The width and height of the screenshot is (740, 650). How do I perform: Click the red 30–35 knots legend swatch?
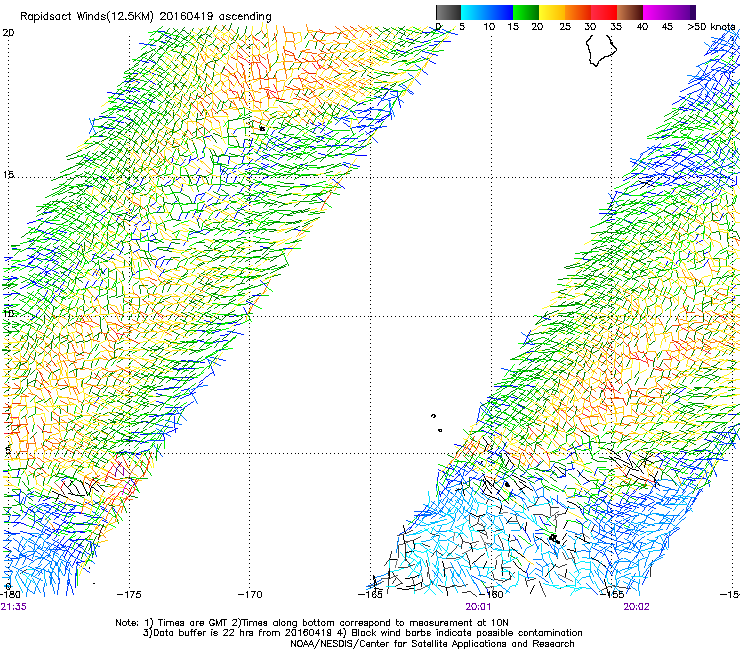(x=604, y=12)
